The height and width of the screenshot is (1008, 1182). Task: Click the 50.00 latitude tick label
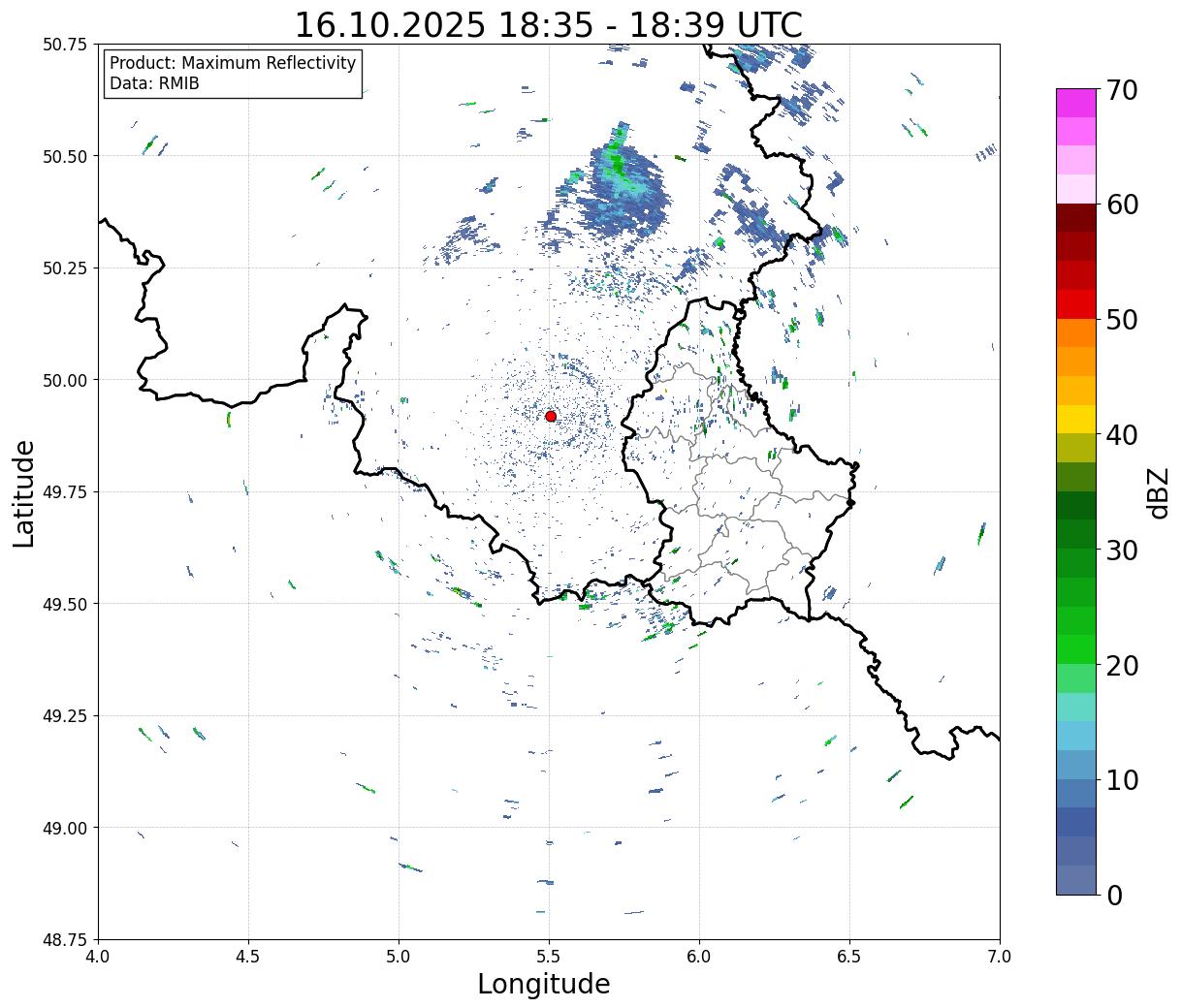pyautogui.click(x=65, y=380)
